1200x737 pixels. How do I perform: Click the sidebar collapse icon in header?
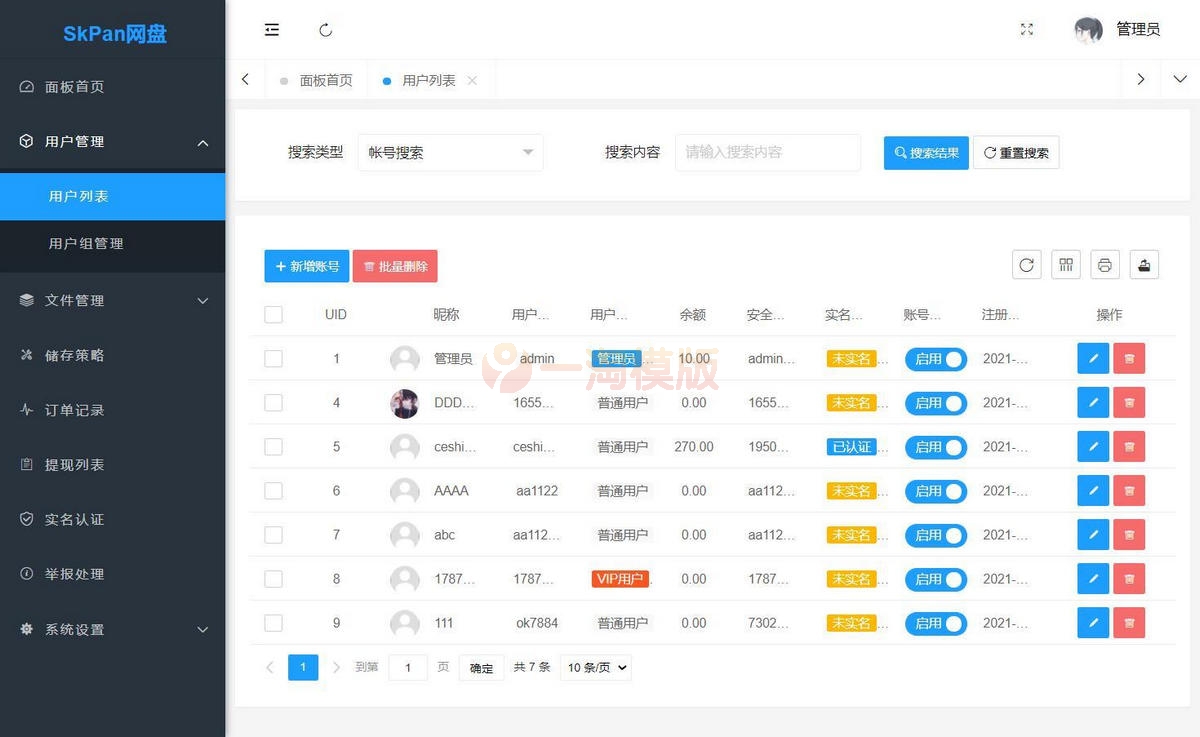coord(272,30)
